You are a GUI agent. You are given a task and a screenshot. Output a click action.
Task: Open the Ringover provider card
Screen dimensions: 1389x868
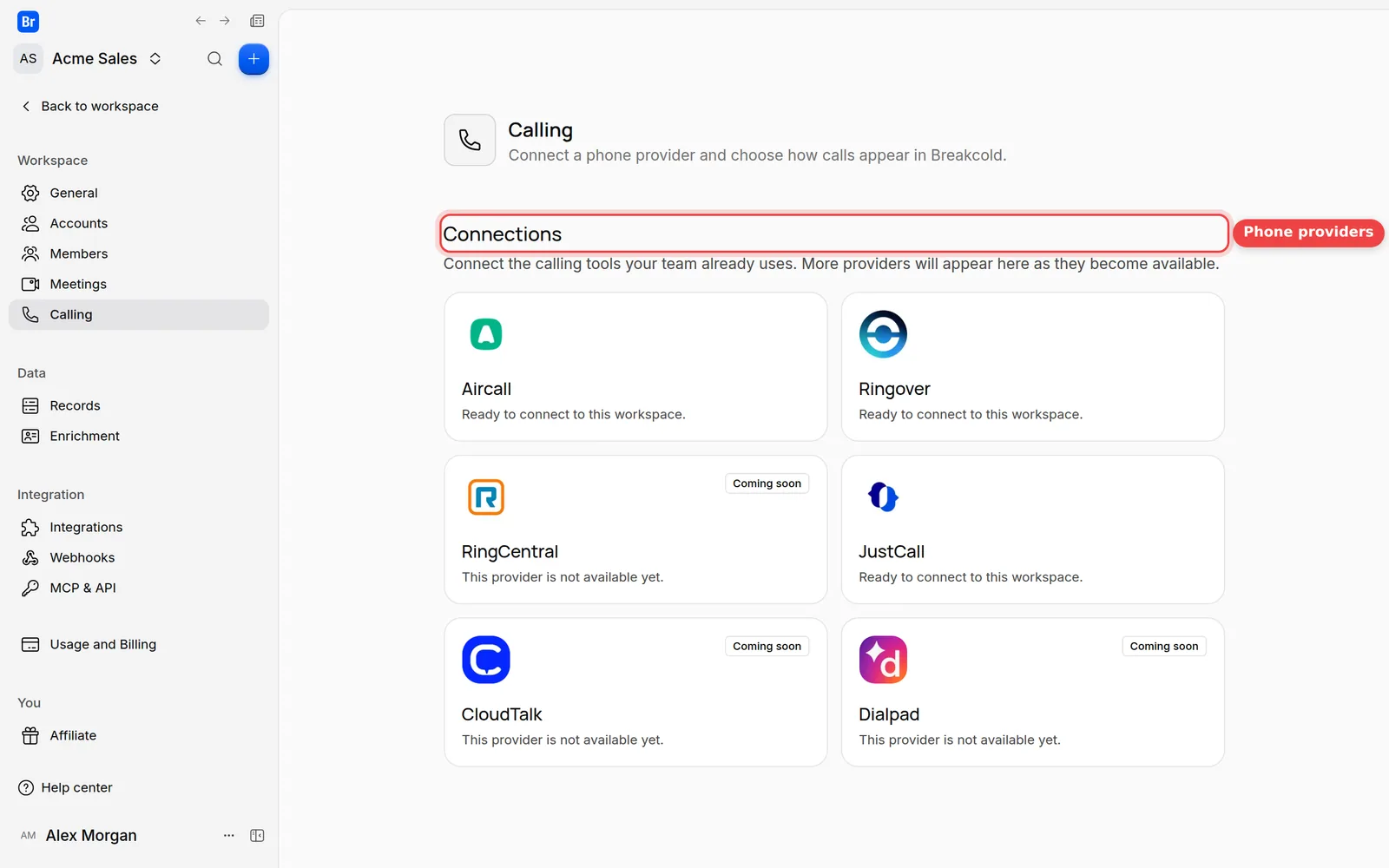(1033, 366)
